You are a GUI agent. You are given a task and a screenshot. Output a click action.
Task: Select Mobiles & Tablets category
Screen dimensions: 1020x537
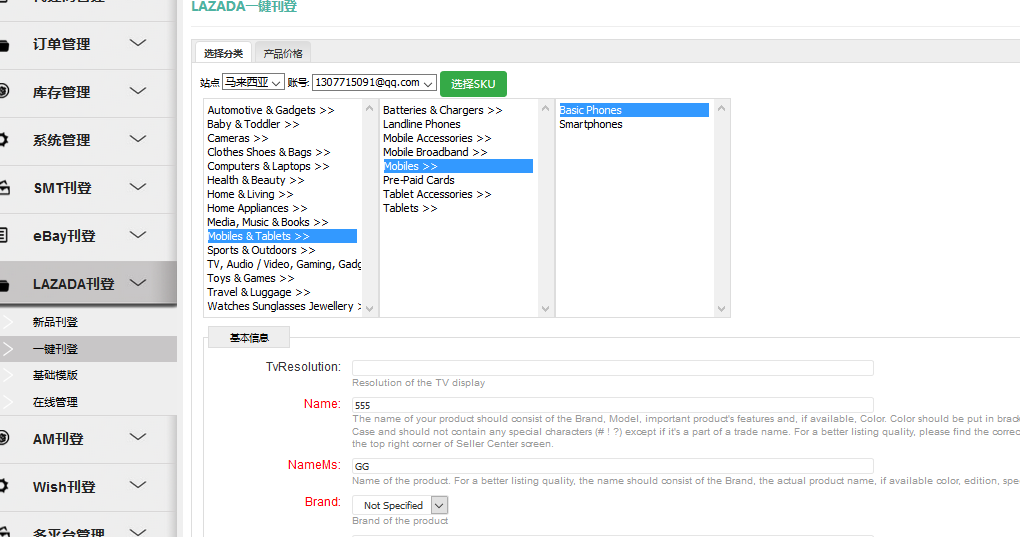click(282, 236)
